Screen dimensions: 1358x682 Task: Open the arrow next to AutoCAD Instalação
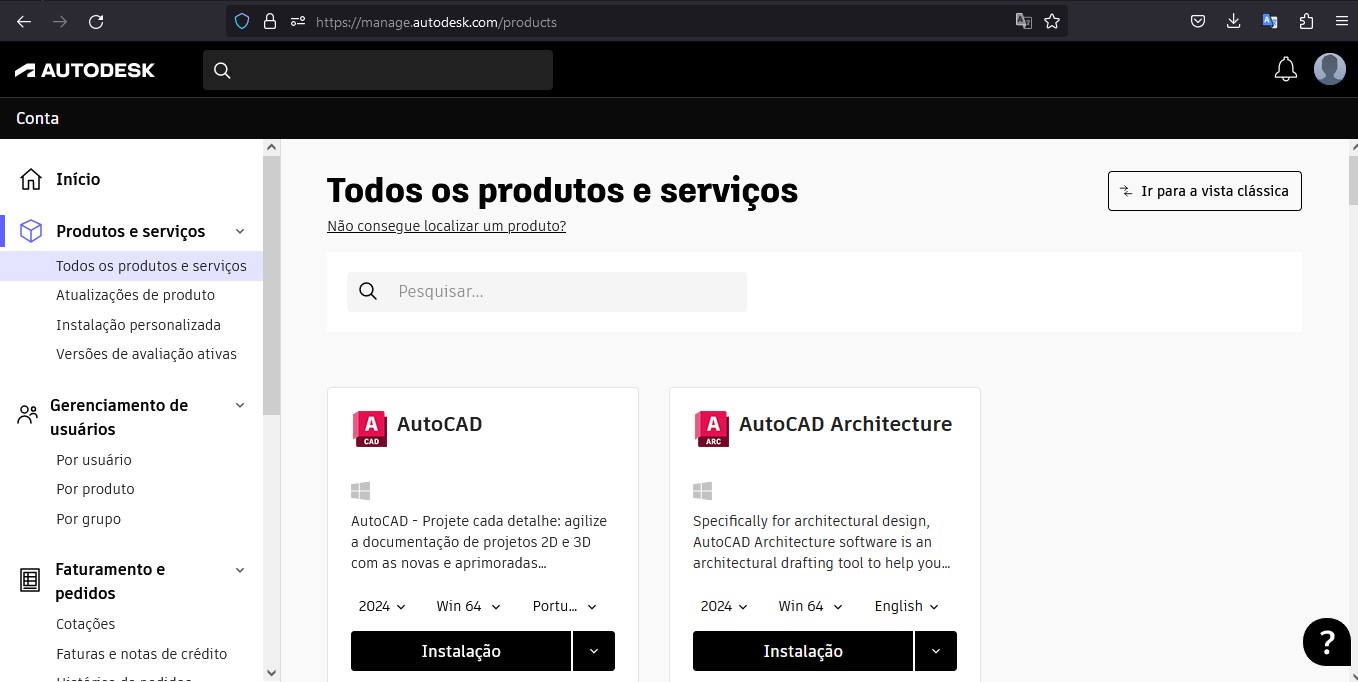click(x=594, y=651)
